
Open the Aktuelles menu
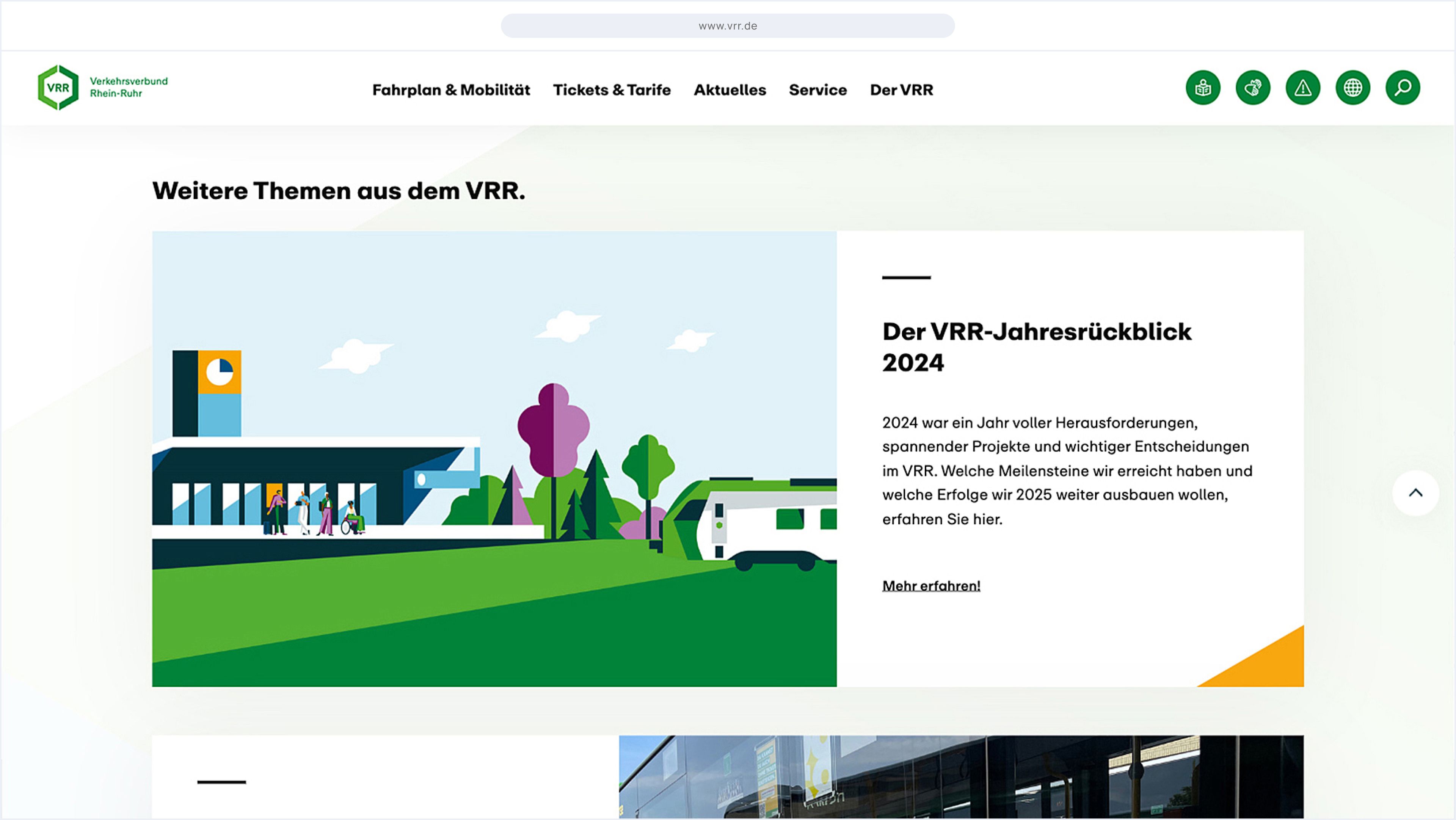(730, 90)
